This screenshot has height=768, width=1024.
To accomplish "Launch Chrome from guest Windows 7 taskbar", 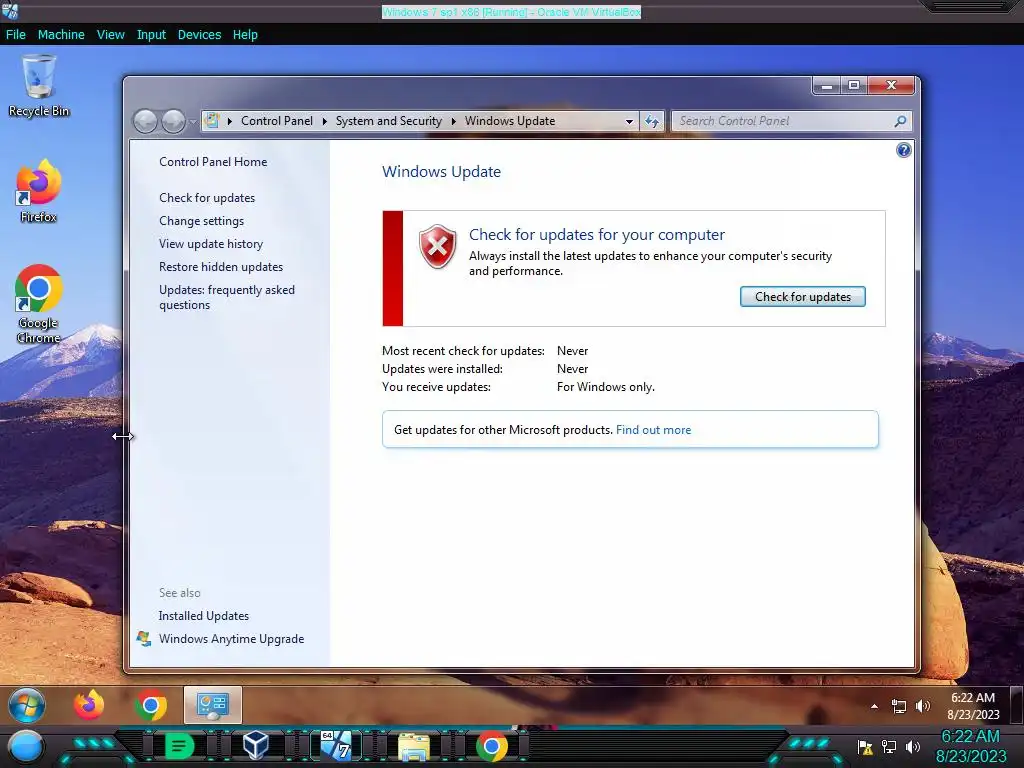I will (x=151, y=705).
